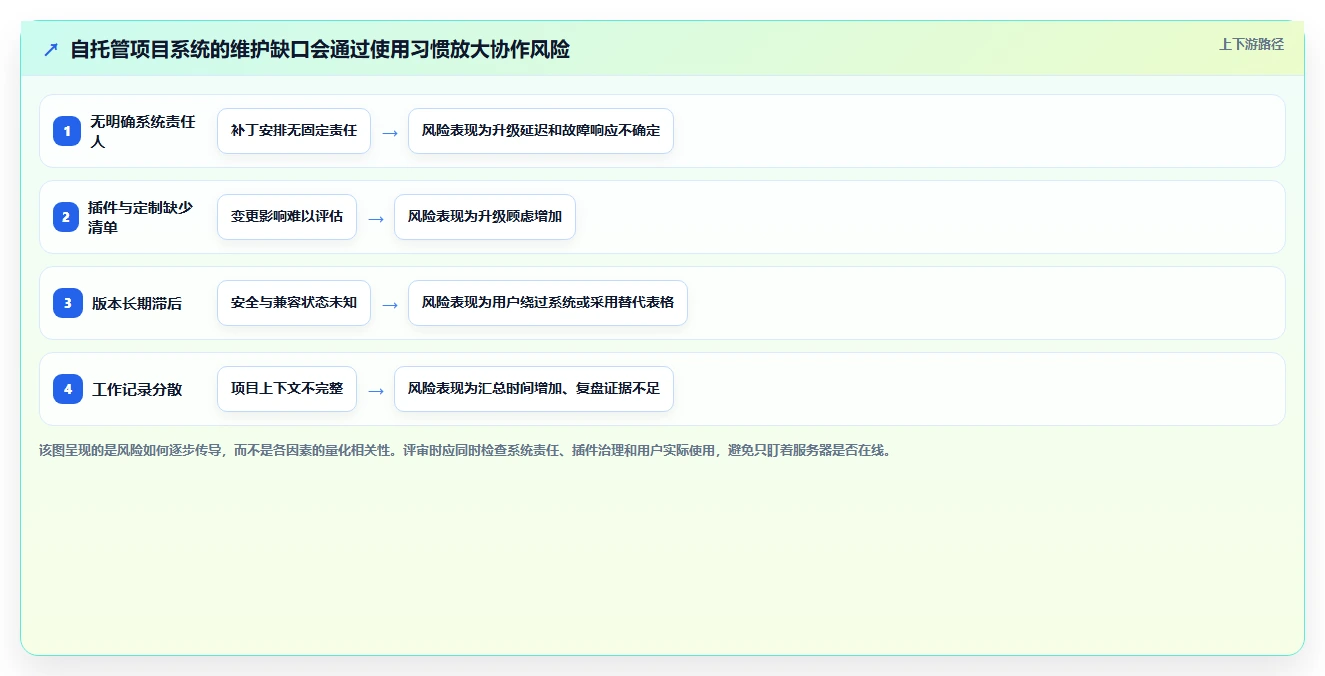Click the 风险表现为用户绕过系统或采用替代表格 box

tap(548, 303)
